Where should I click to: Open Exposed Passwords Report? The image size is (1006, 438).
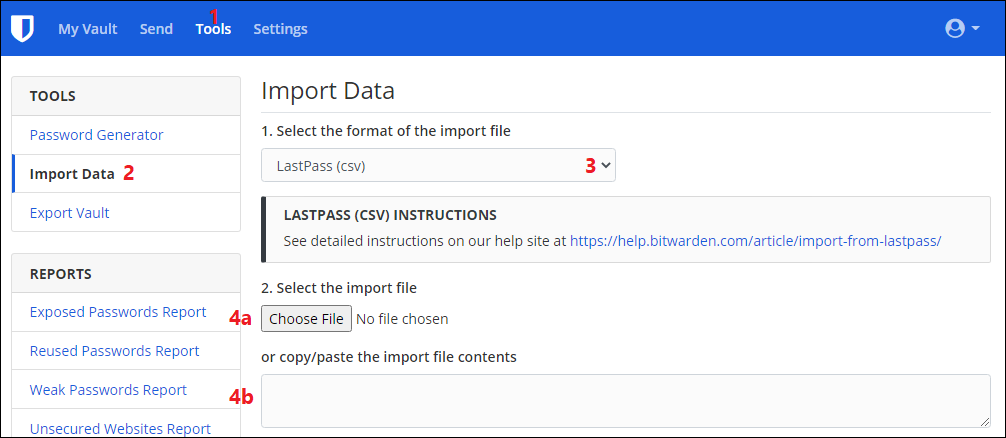pyautogui.click(x=118, y=312)
